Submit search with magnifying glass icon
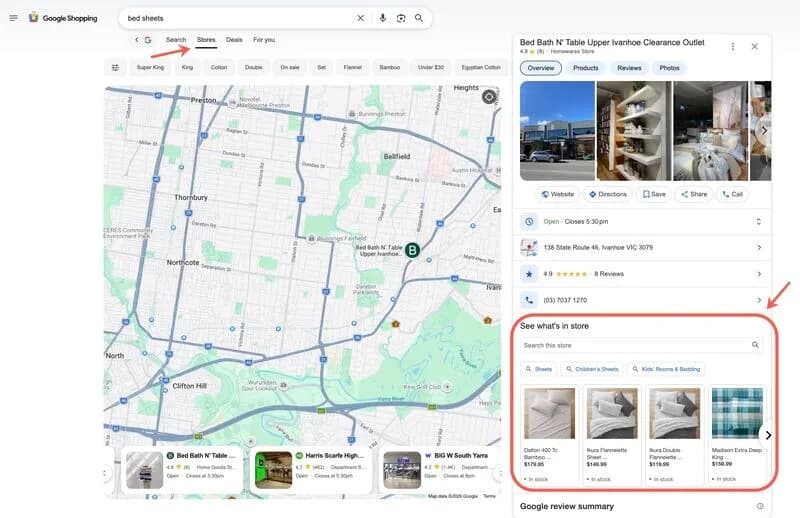Image resolution: width=800 pixels, height=518 pixels. [x=419, y=18]
